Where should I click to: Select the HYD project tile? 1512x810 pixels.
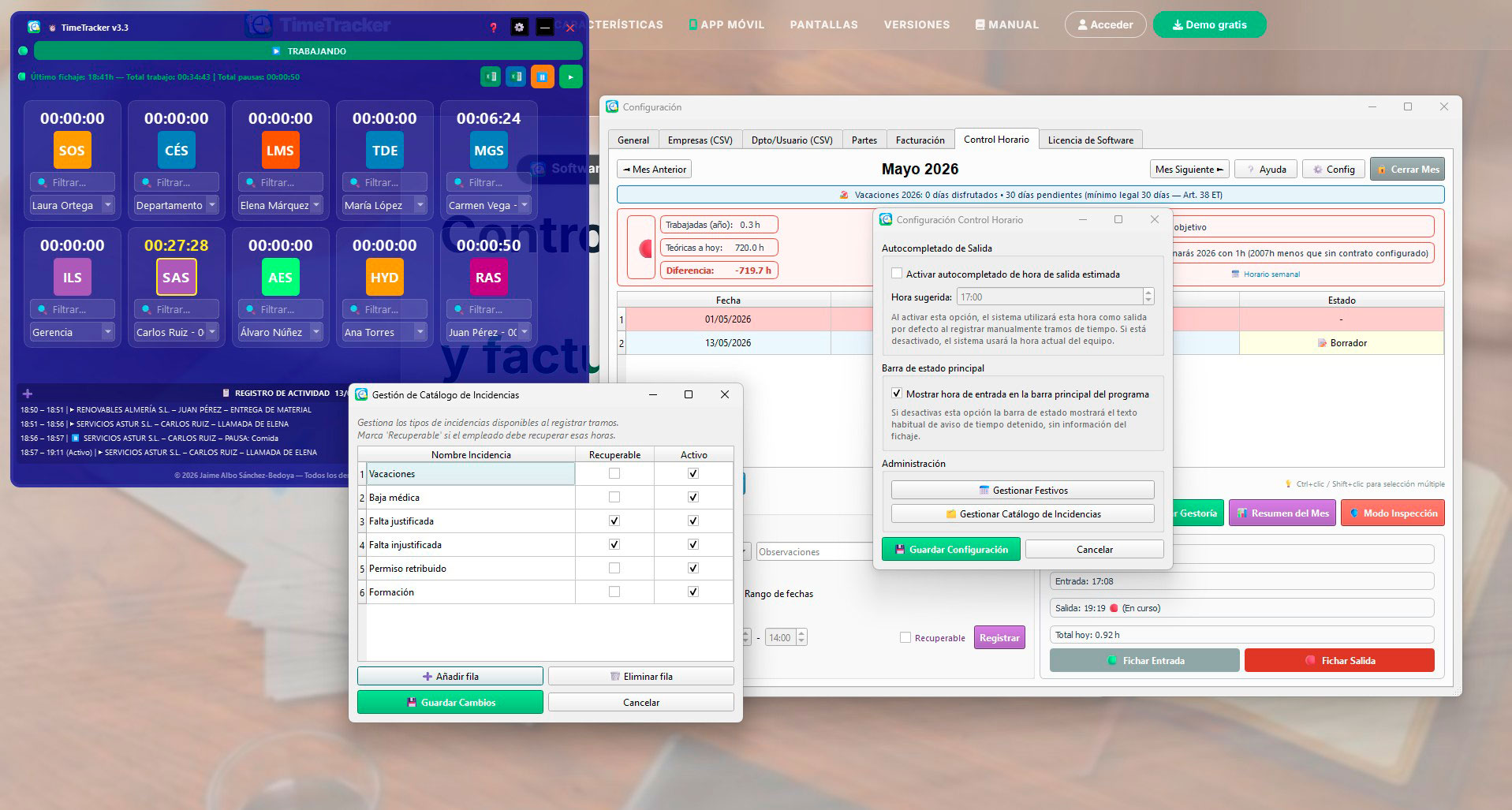pyautogui.click(x=384, y=278)
